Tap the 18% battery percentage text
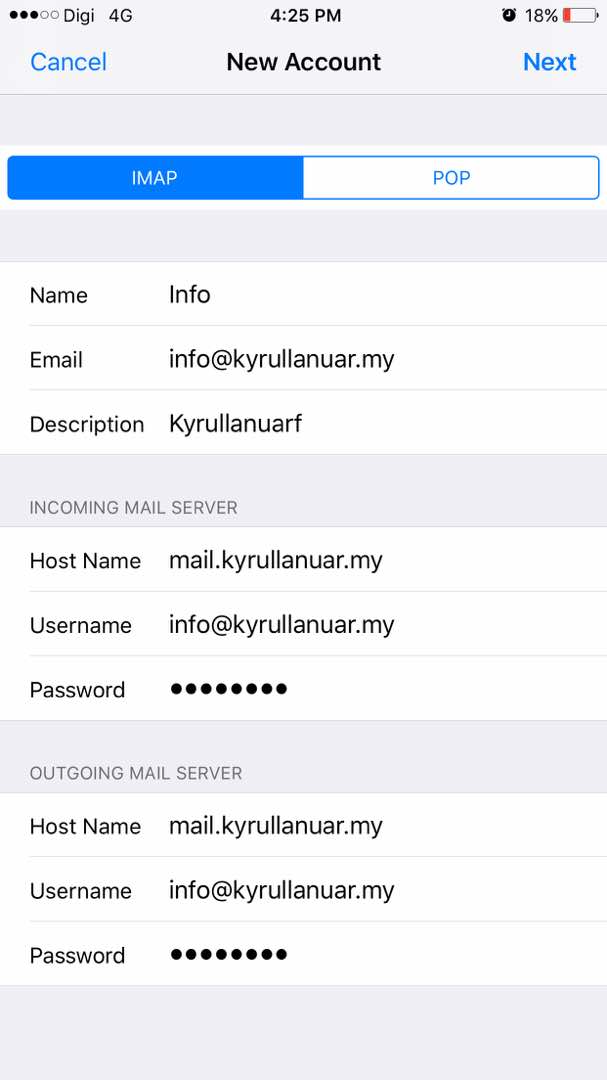Viewport: 607px width, 1080px height. coord(541,15)
